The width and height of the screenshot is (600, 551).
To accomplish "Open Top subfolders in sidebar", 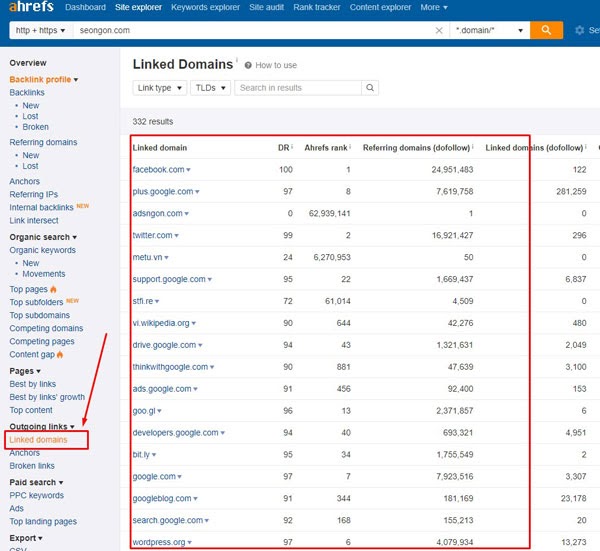I will tap(36, 302).
